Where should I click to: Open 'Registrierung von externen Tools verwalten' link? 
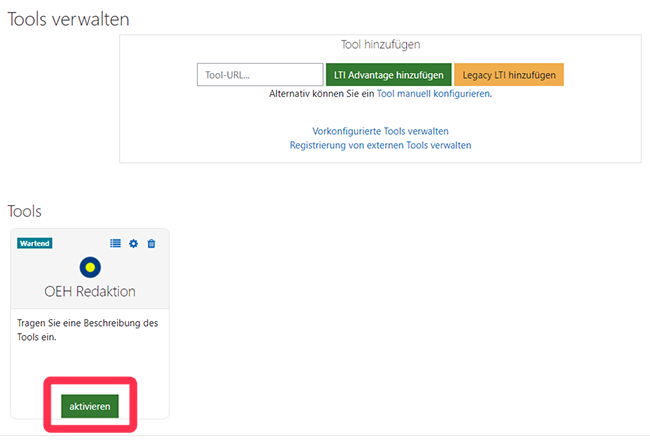click(380, 145)
